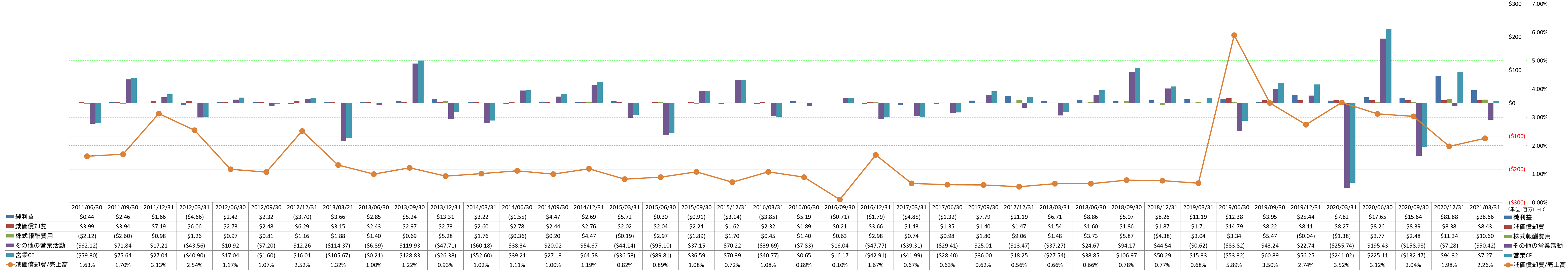Screen dimensions: 1568x270
Task: Click the tallest teal 営業CF bar for 2020/06/30
Action: pos(1388,66)
